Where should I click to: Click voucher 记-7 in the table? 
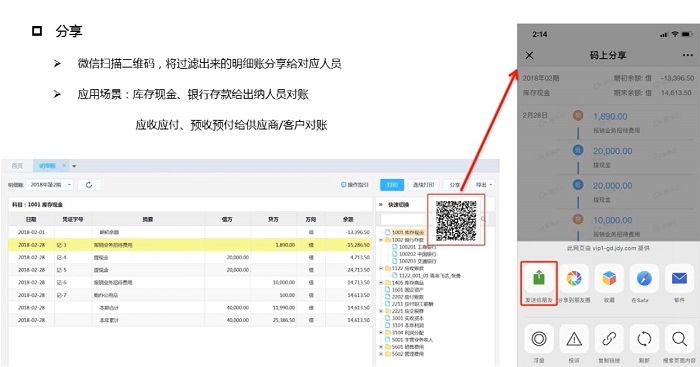[x=62, y=295]
